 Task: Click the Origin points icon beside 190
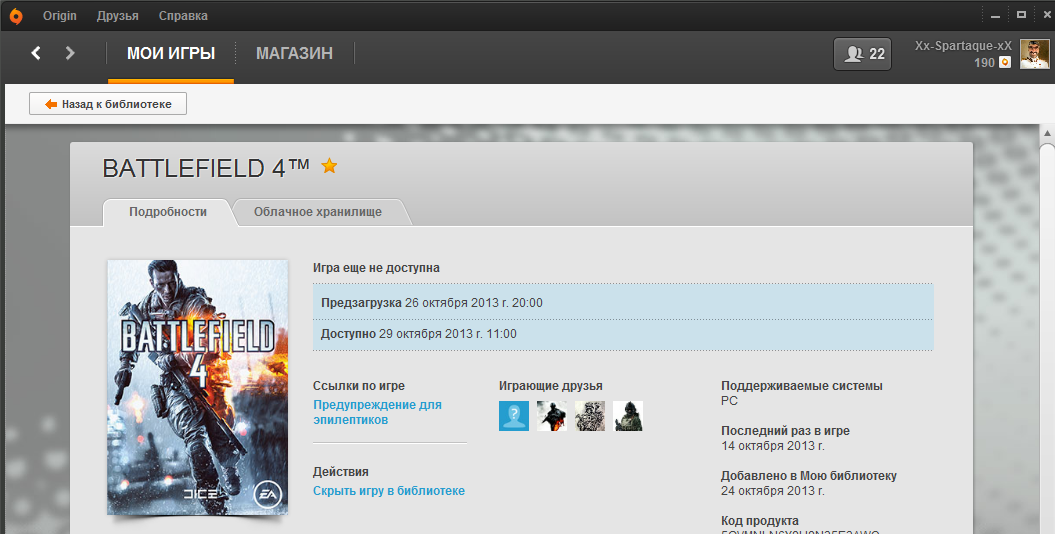(x=1005, y=63)
